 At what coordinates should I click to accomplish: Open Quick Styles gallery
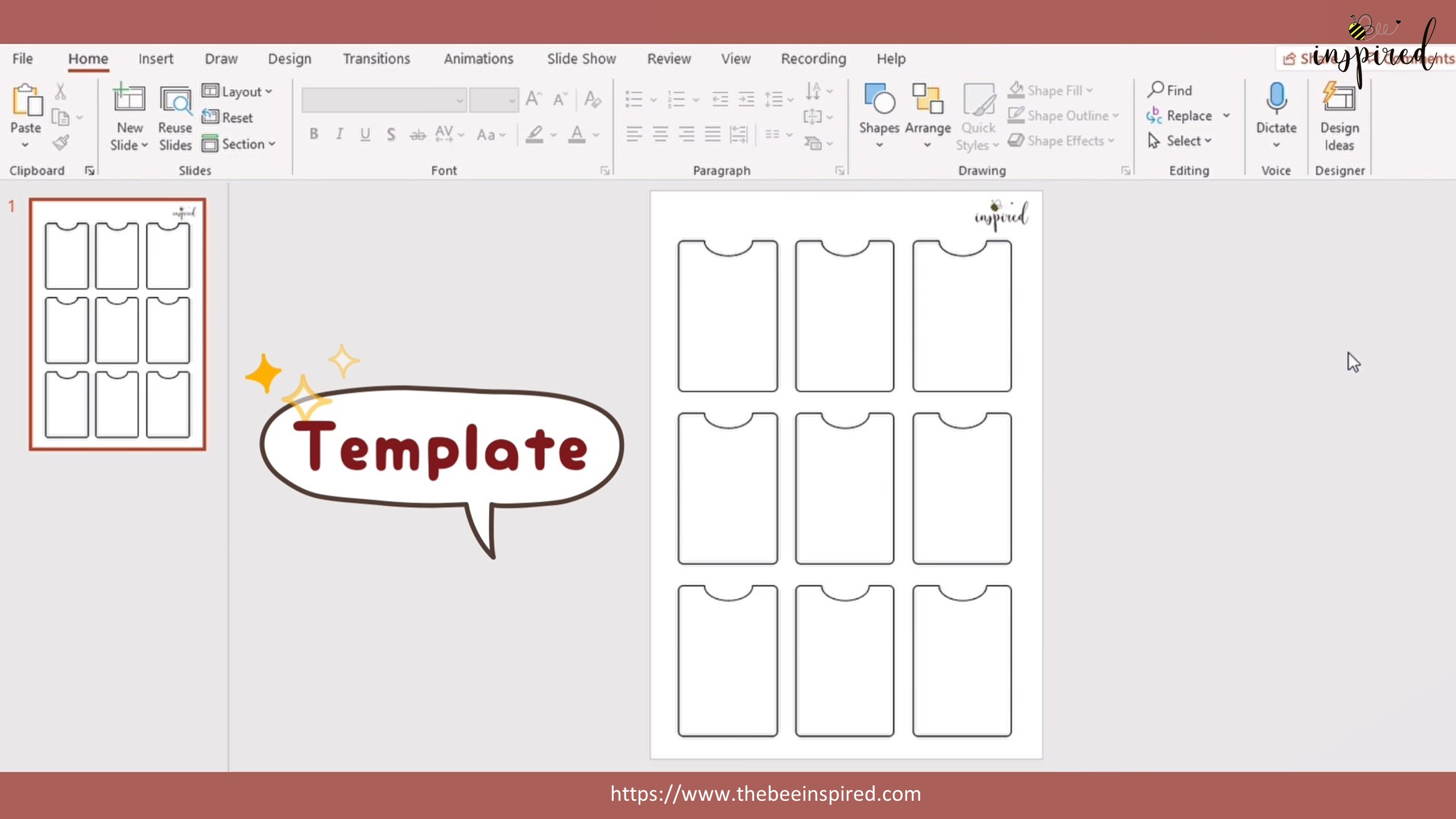click(x=978, y=117)
